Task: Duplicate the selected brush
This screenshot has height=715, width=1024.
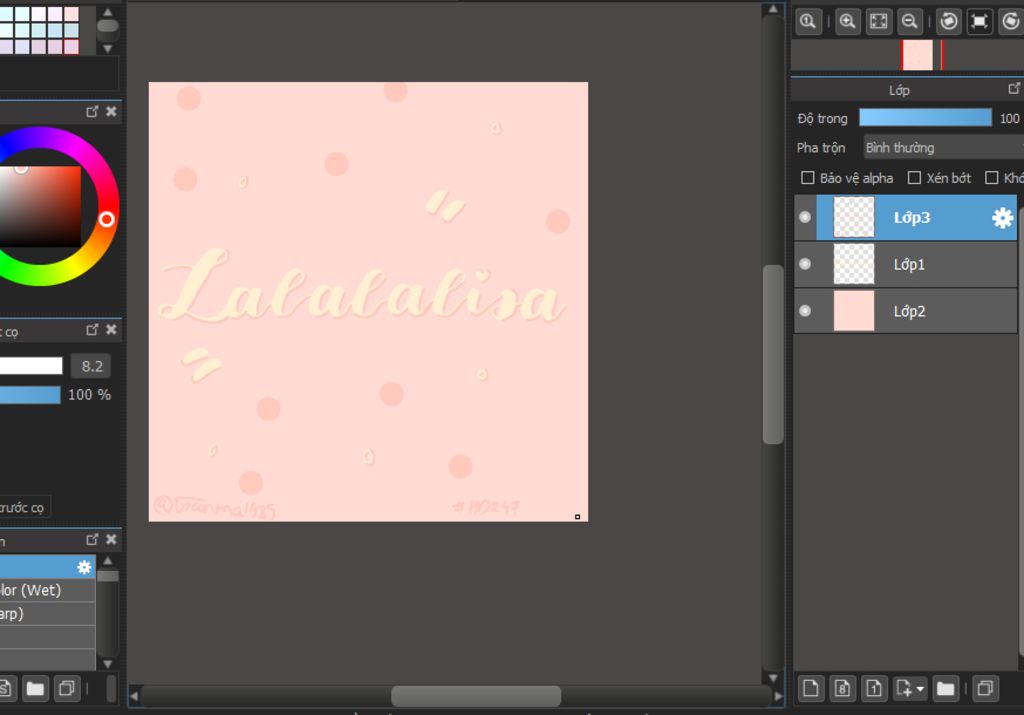Action: (67, 688)
